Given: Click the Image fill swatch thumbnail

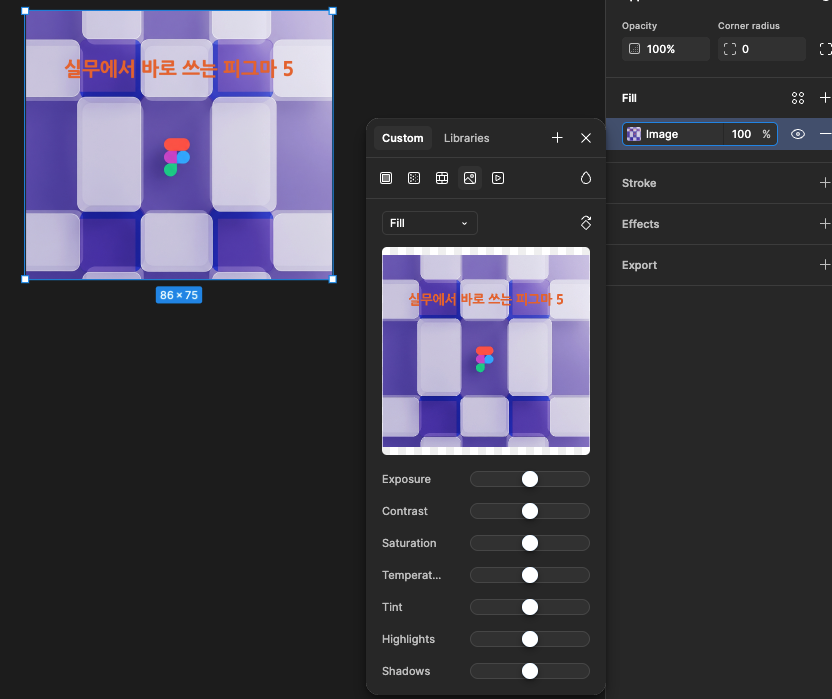Looking at the screenshot, I should tap(634, 134).
